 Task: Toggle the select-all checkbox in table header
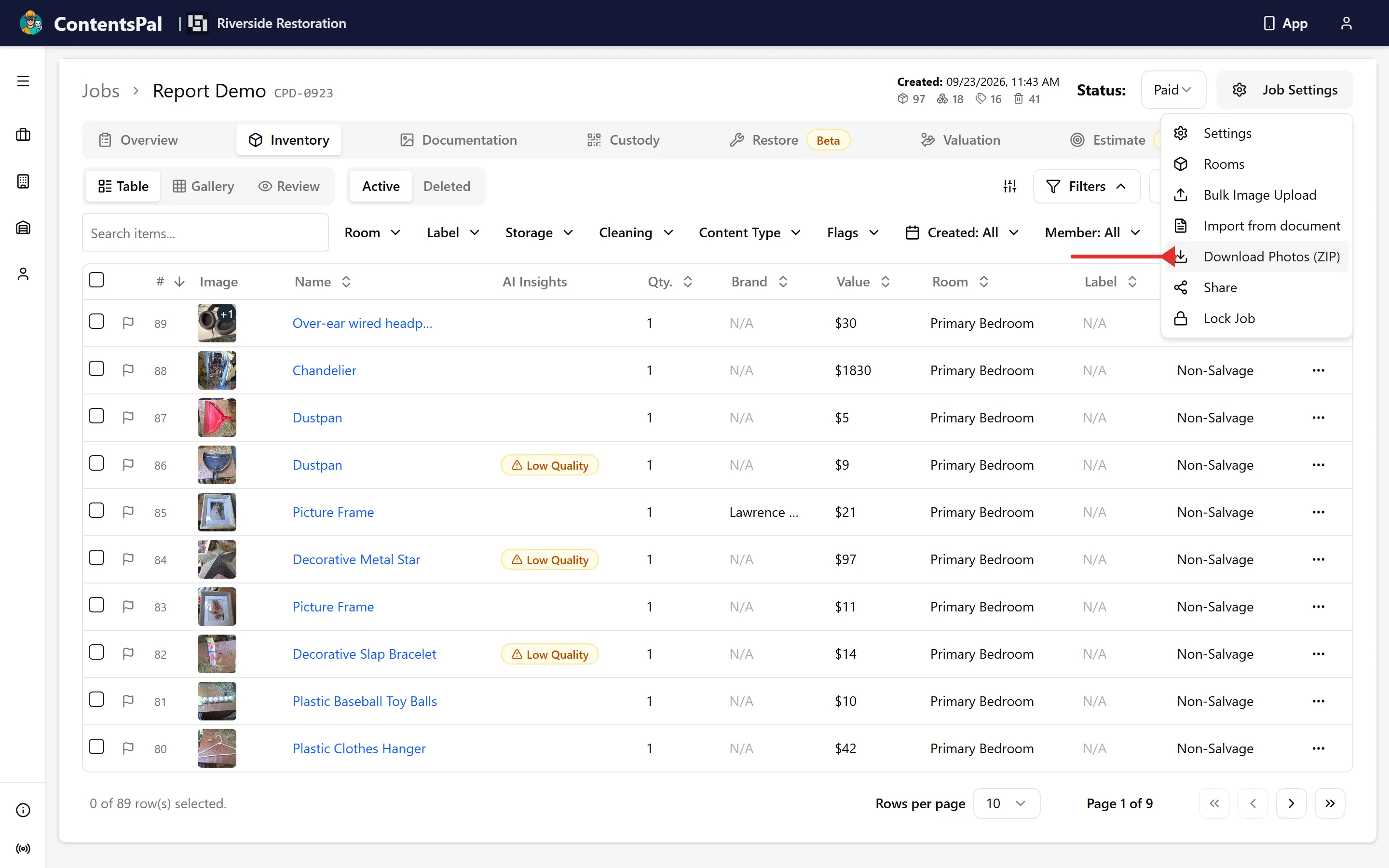coord(96,280)
